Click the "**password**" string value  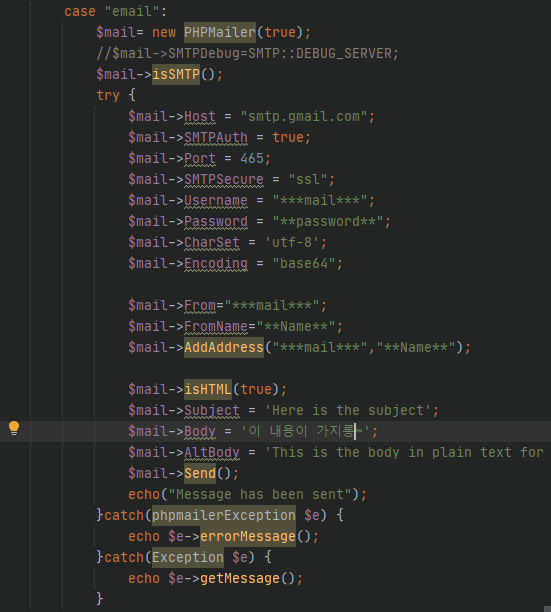pos(327,222)
